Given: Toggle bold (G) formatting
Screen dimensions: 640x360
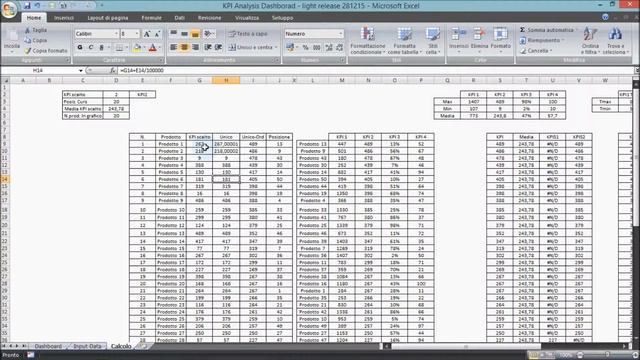Looking at the screenshot, I should [x=80, y=47].
